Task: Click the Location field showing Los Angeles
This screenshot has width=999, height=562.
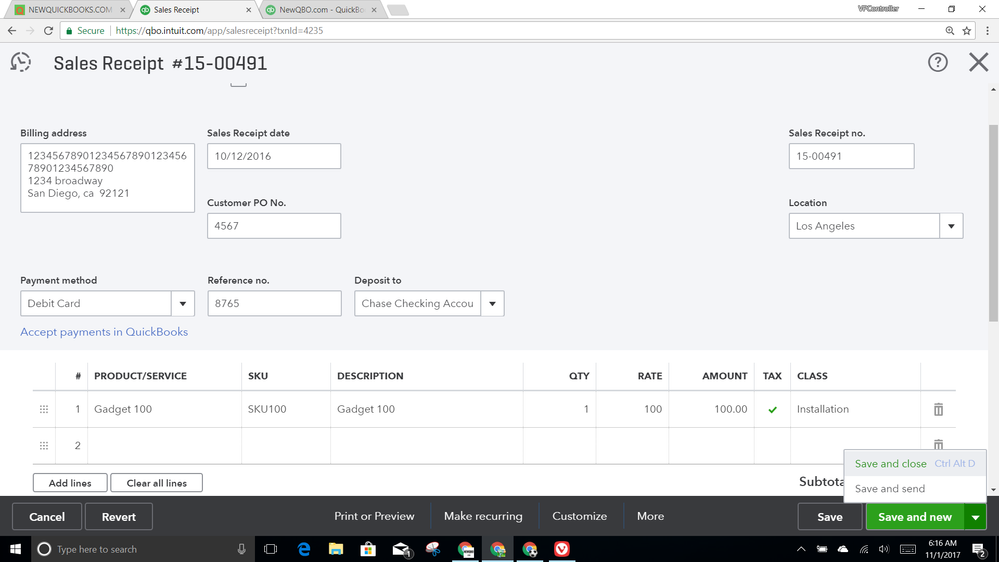Action: pos(864,226)
